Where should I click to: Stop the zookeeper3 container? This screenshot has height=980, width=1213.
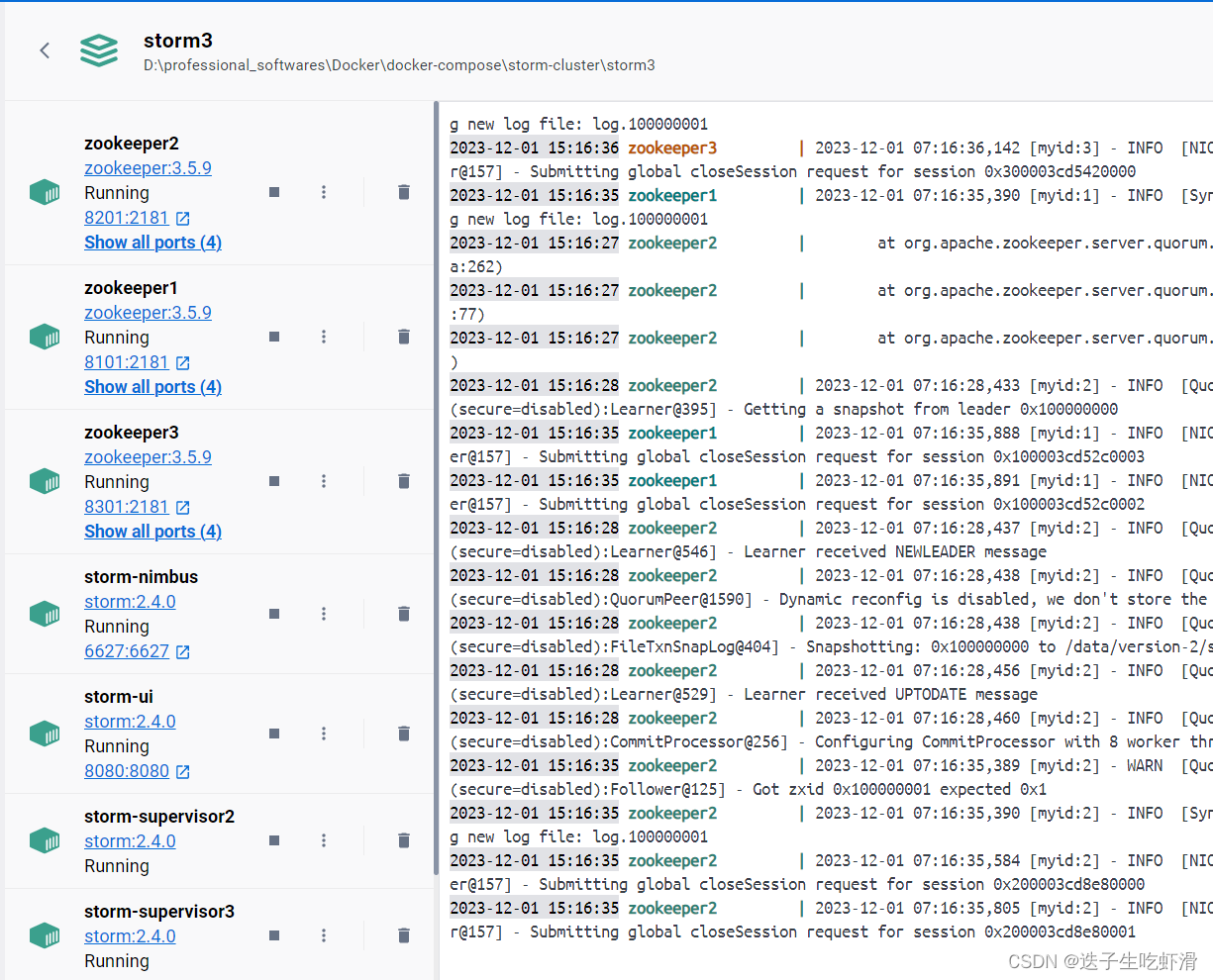click(273, 481)
